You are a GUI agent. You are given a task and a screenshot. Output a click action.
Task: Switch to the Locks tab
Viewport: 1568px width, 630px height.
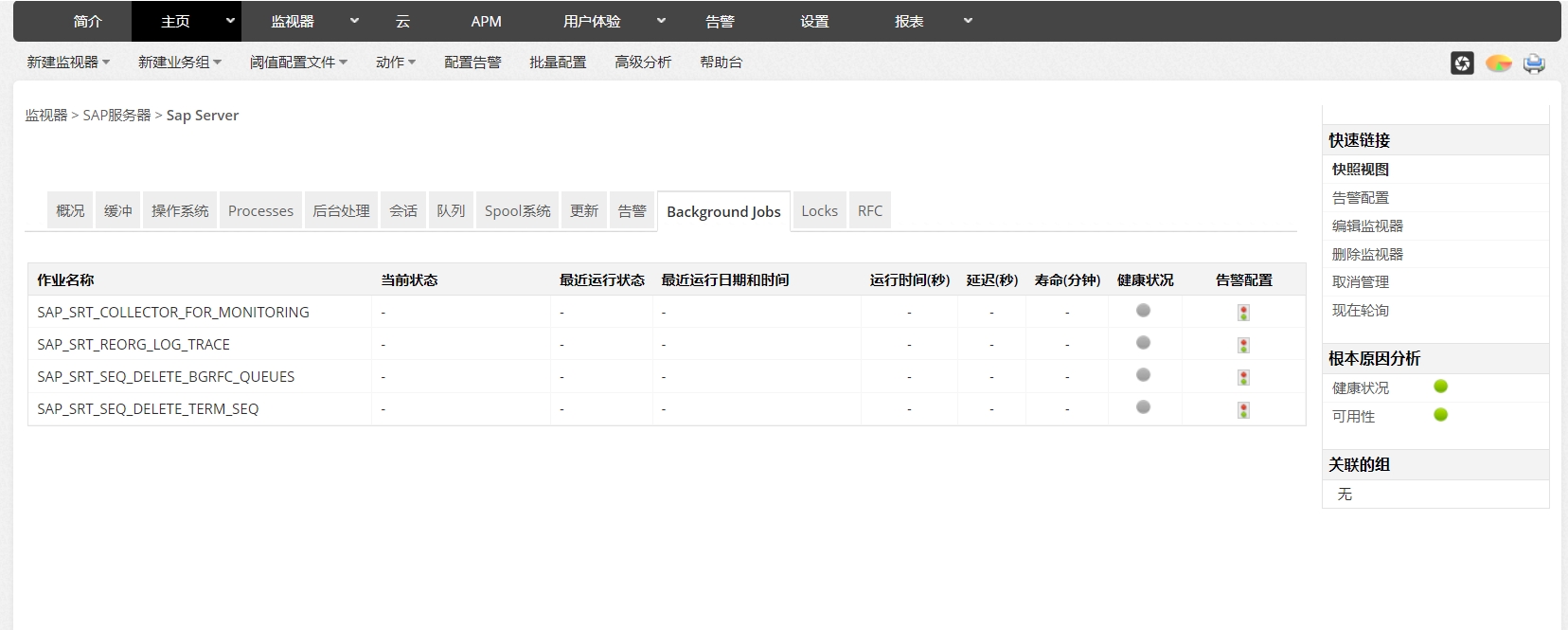point(819,210)
